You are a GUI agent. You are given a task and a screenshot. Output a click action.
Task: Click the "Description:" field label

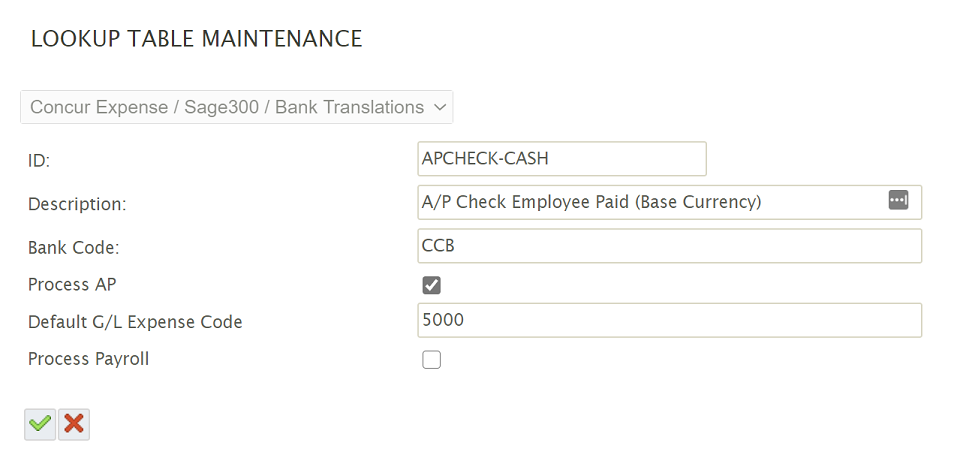pos(77,204)
